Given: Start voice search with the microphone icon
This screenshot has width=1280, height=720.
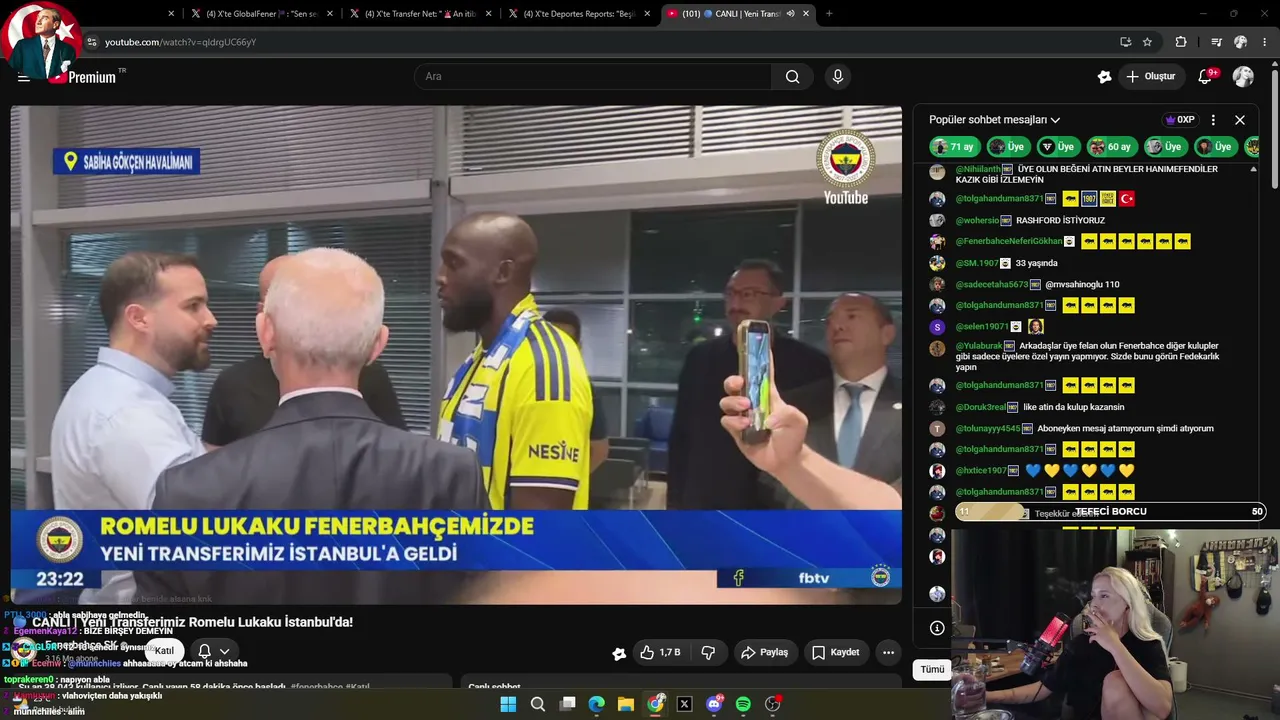Looking at the screenshot, I should click(x=838, y=77).
